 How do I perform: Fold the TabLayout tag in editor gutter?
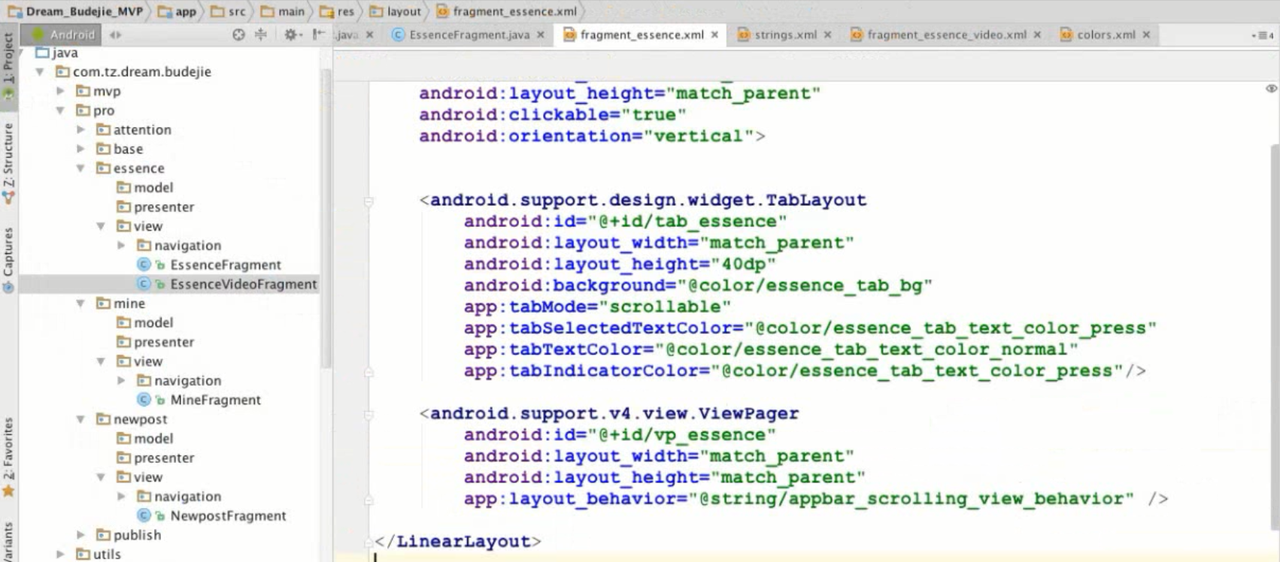[369, 200]
